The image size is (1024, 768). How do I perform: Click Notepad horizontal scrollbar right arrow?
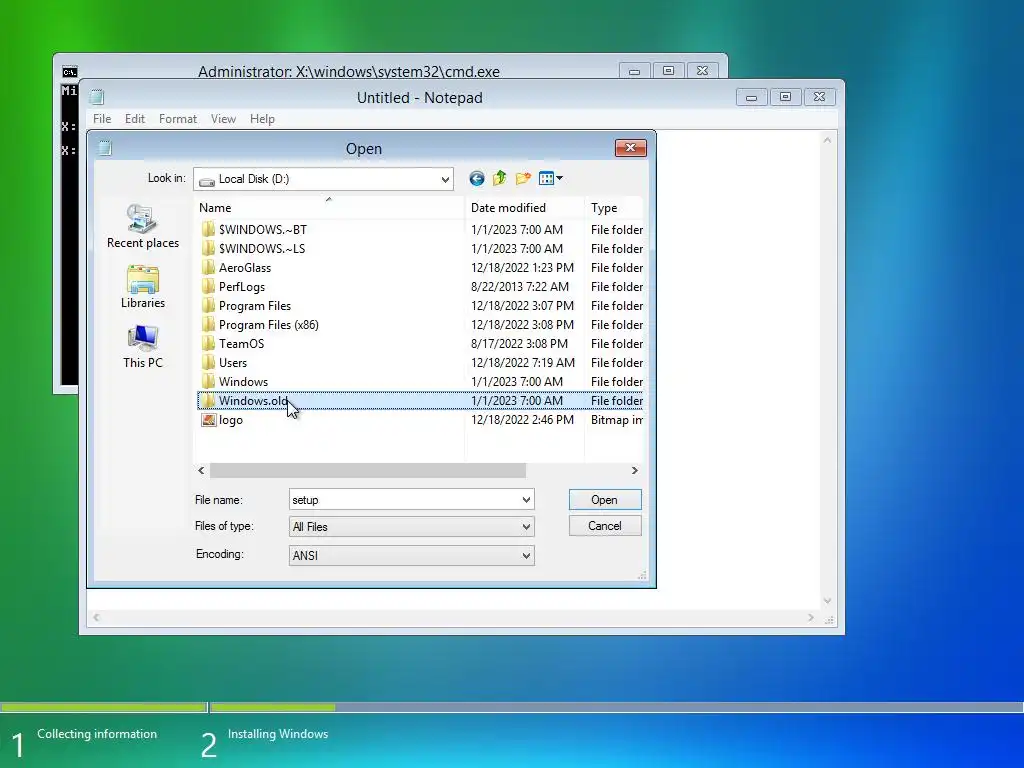click(x=811, y=617)
